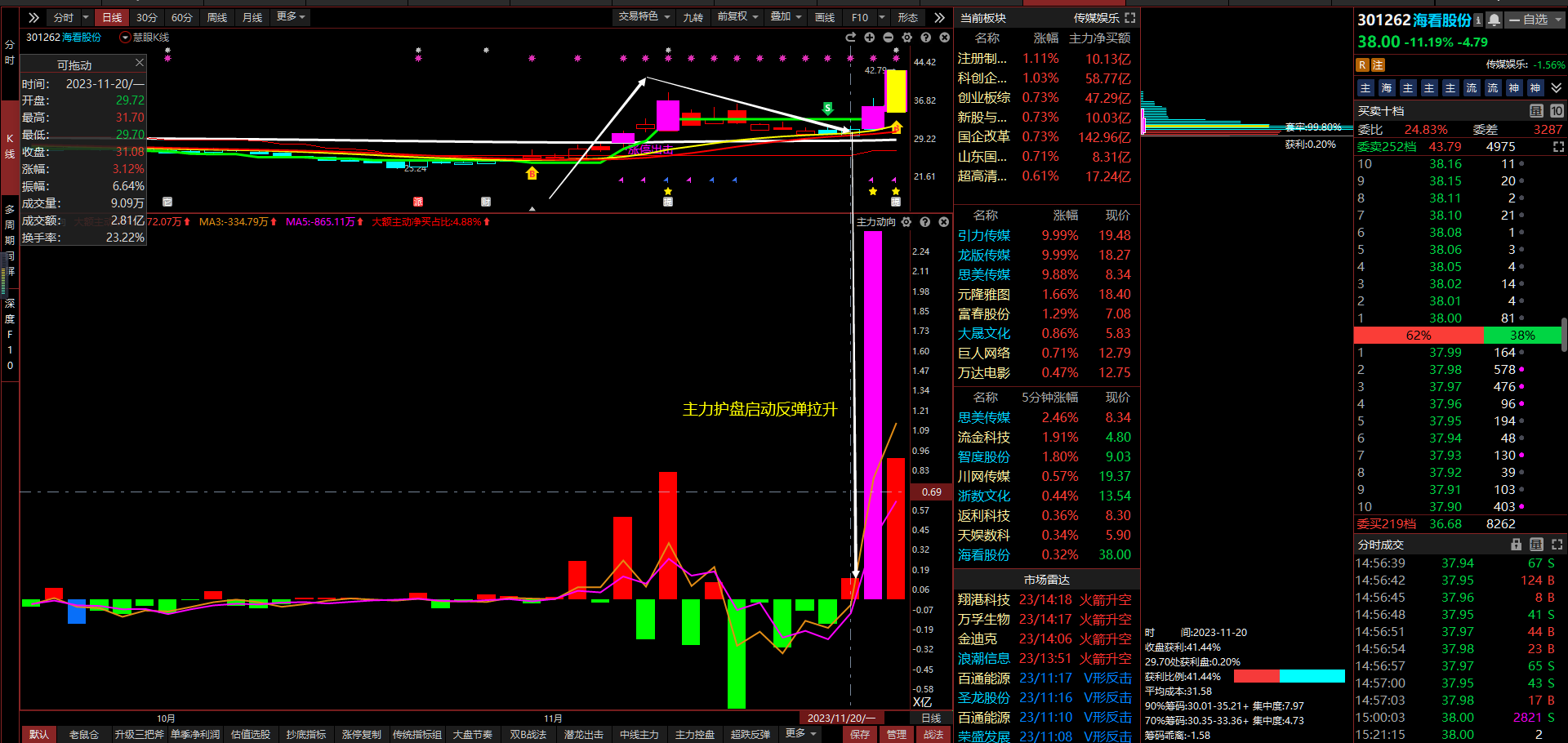The width and height of the screenshot is (1568, 743).
Task: Toggle the lock icon in 分时成交
Action: click(1517, 545)
